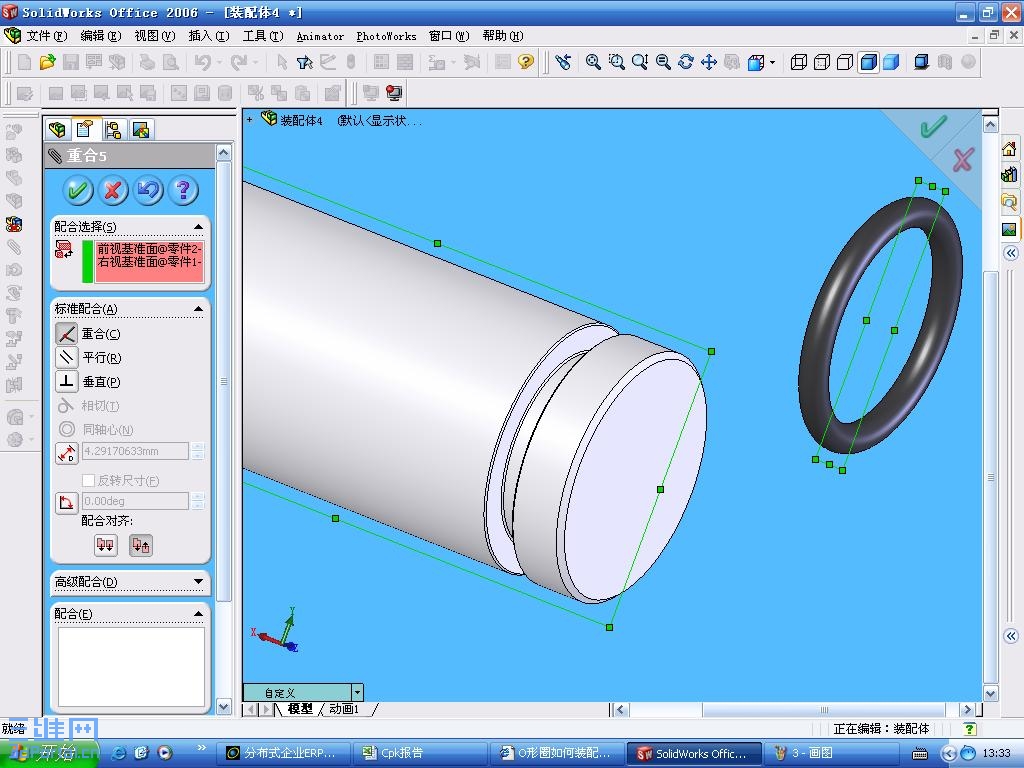Open the 视图(V) menu
This screenshot has width=1024, height=768.
pyautogui.click(x=155, y=36)
